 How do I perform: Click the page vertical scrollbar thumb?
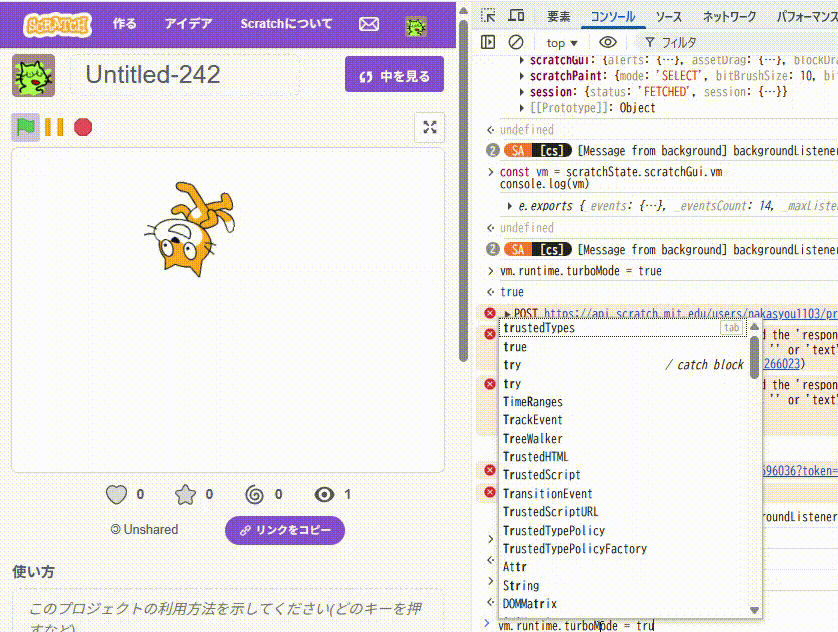click(463, 191)
